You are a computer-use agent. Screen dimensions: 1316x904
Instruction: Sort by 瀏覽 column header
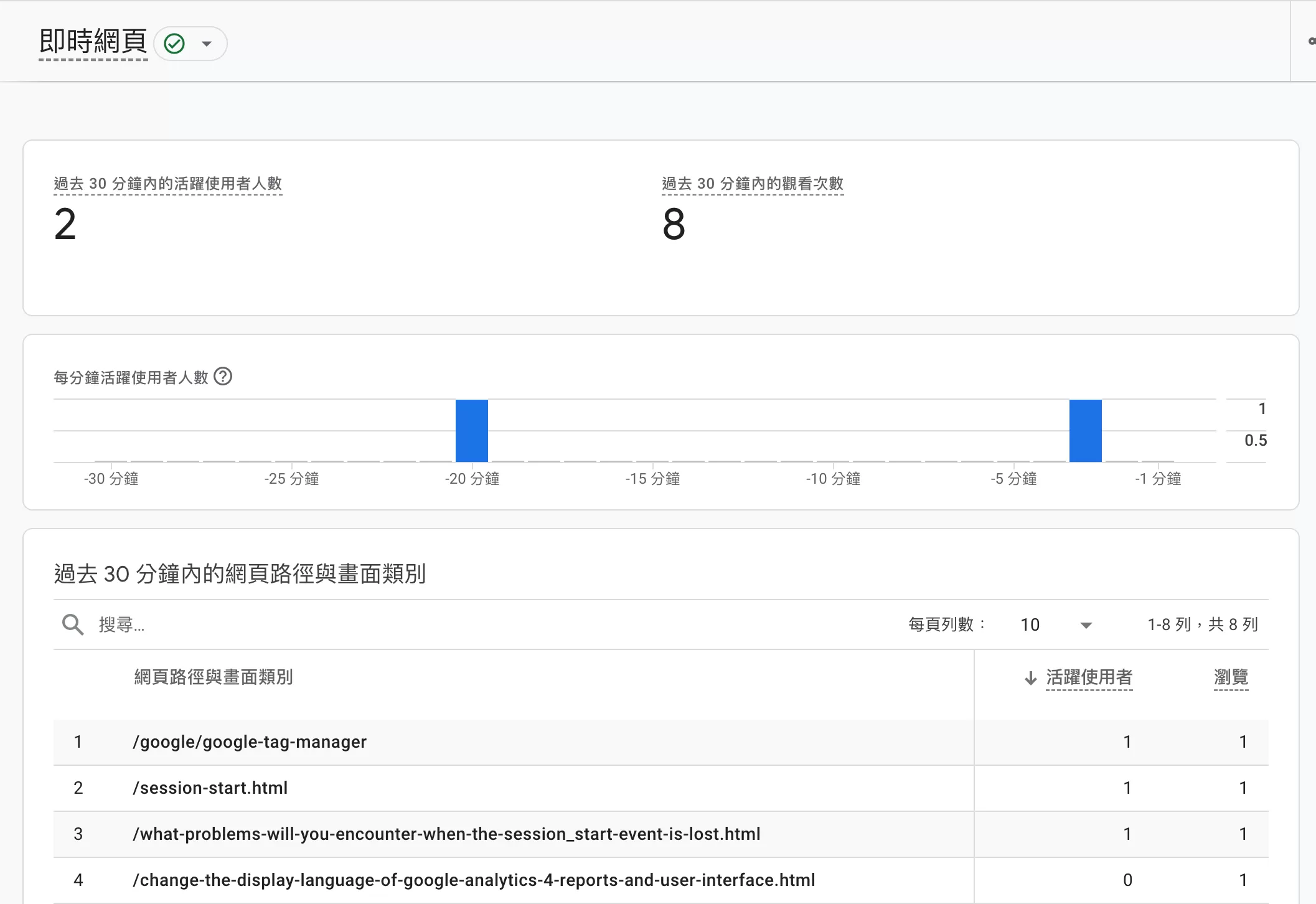[1231, 677]
